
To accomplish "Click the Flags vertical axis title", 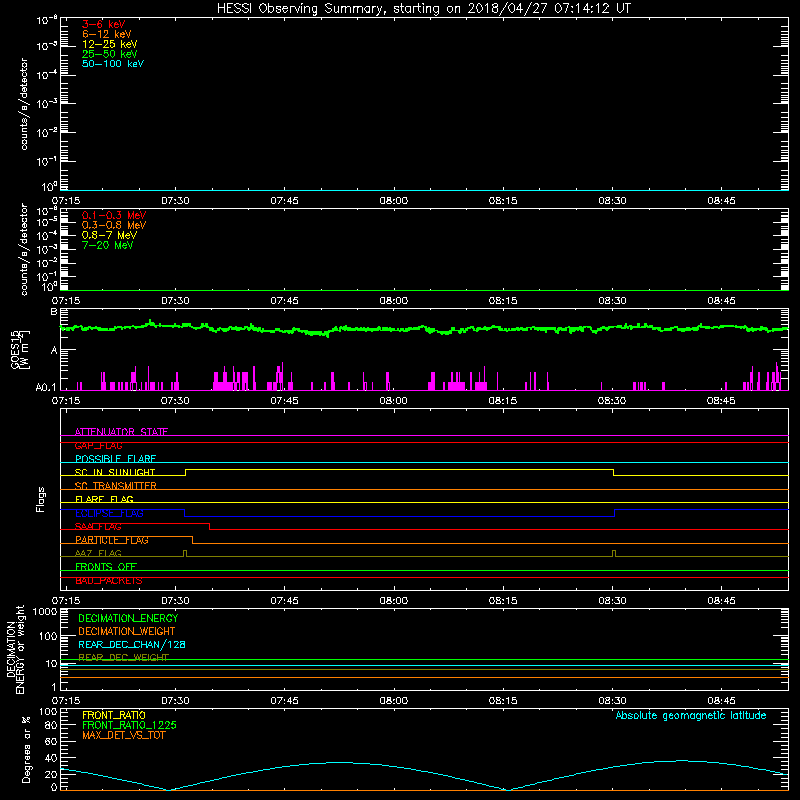I will tap(41, 499).
